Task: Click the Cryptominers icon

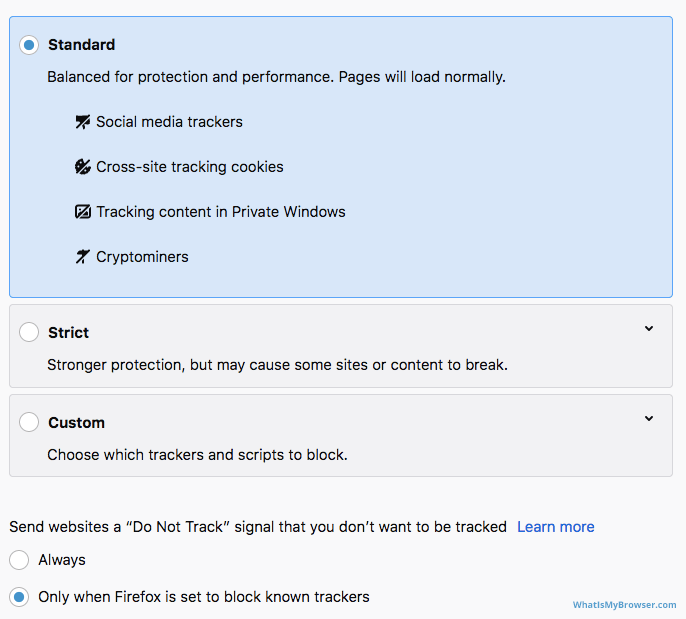Action: tap(83, 257)
